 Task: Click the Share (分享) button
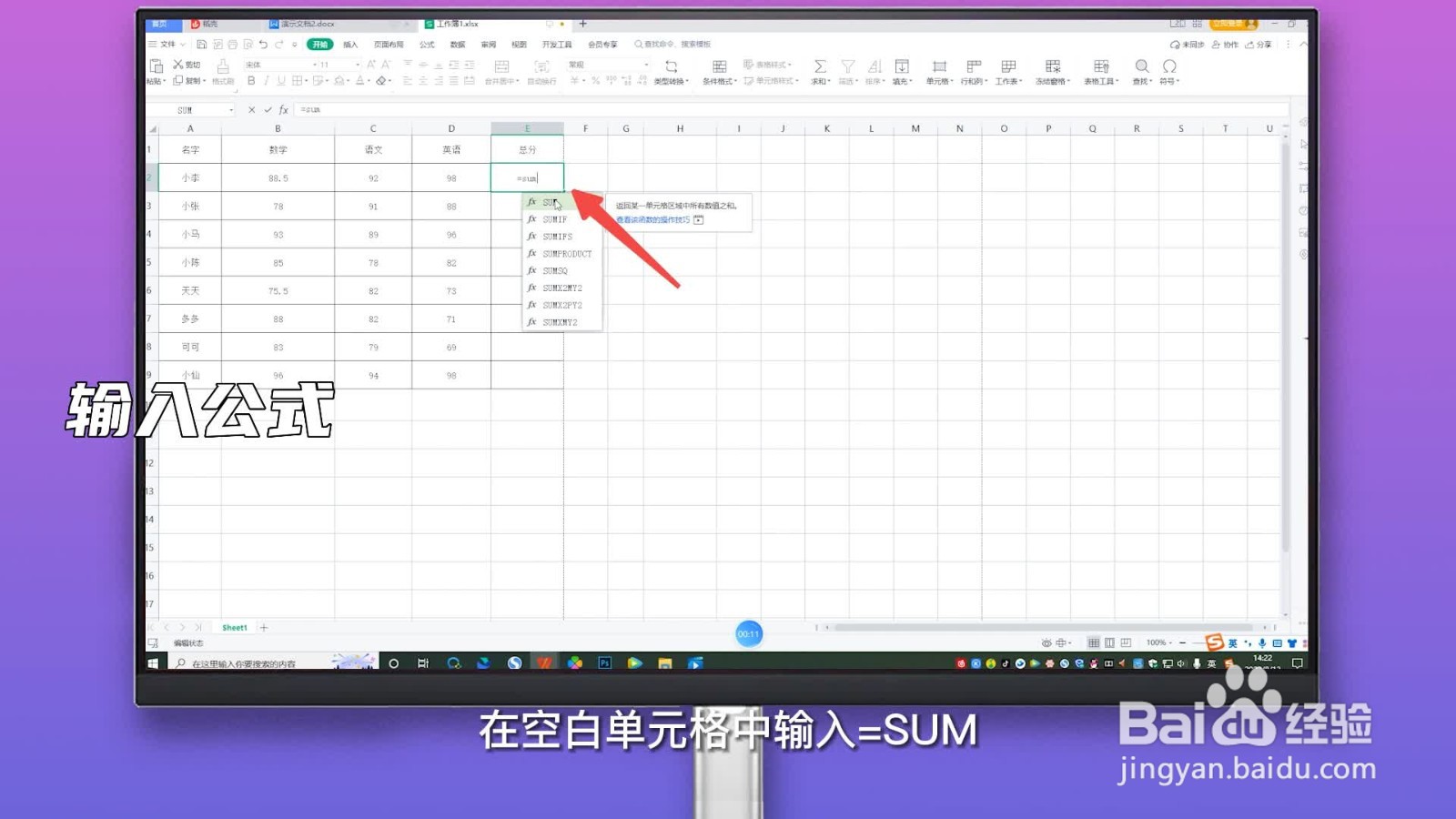(x=1259, y=45)
